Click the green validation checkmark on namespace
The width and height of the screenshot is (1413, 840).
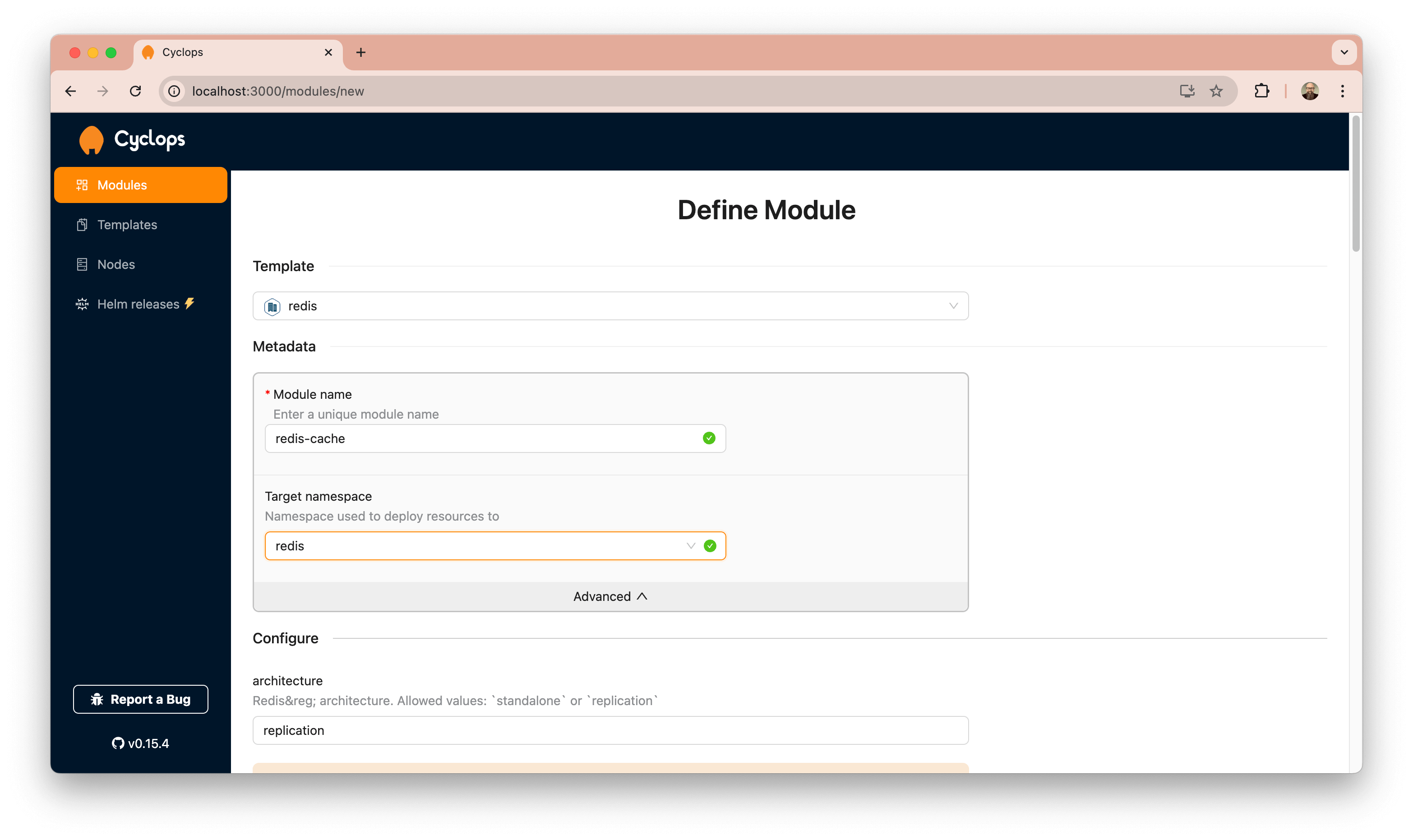(710, 546)
